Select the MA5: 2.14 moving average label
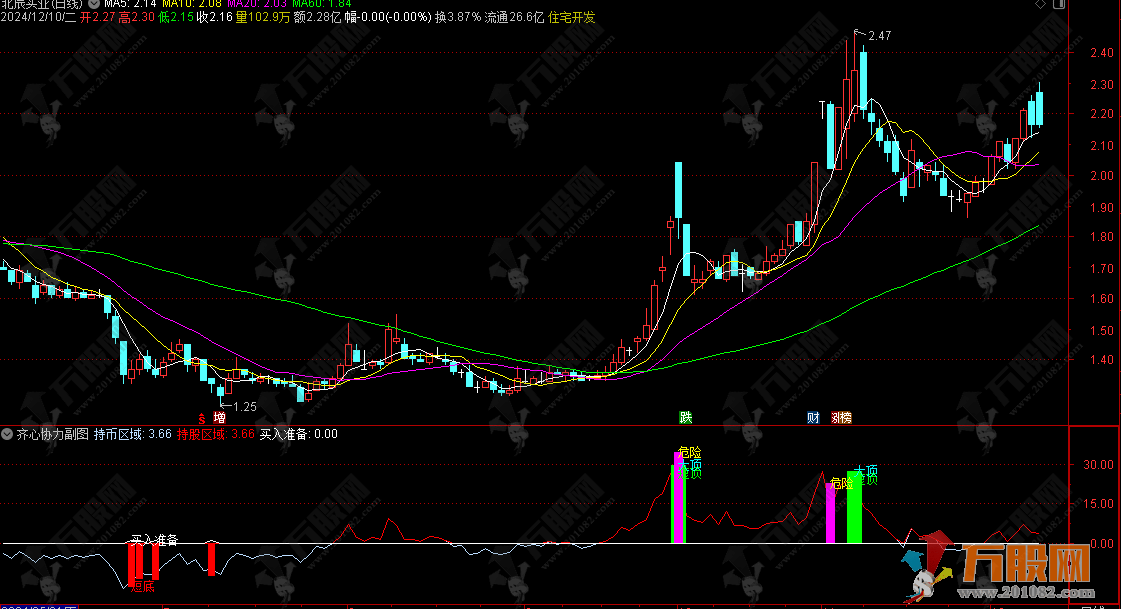 (130, 4)
